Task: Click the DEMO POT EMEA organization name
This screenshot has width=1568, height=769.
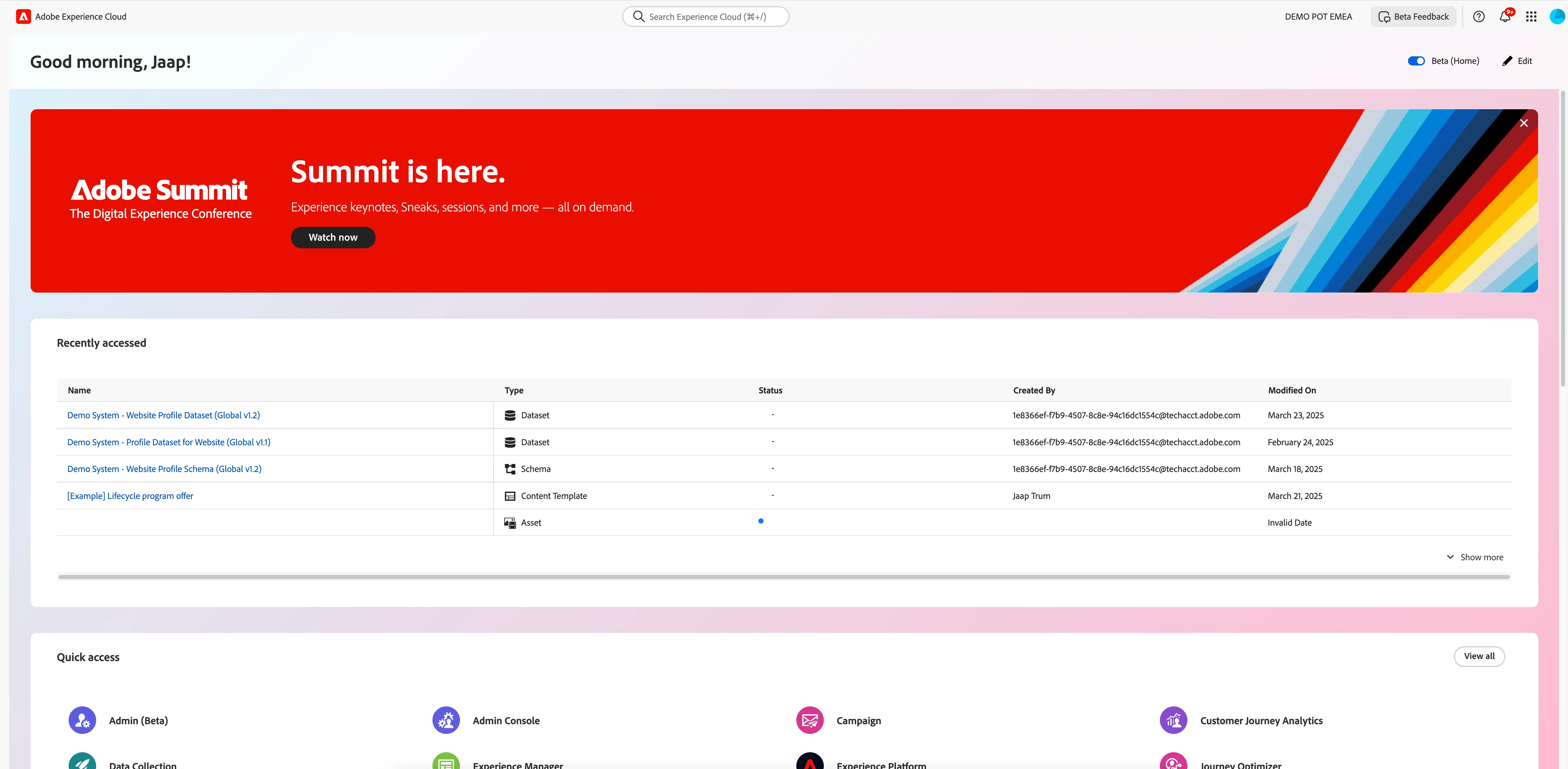Action: coord(1318,17)
